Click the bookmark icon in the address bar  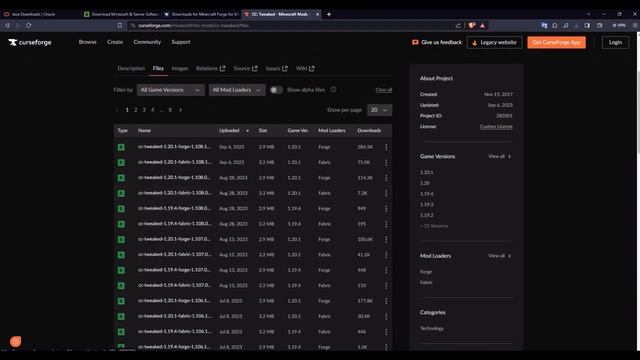pos(120,25)
